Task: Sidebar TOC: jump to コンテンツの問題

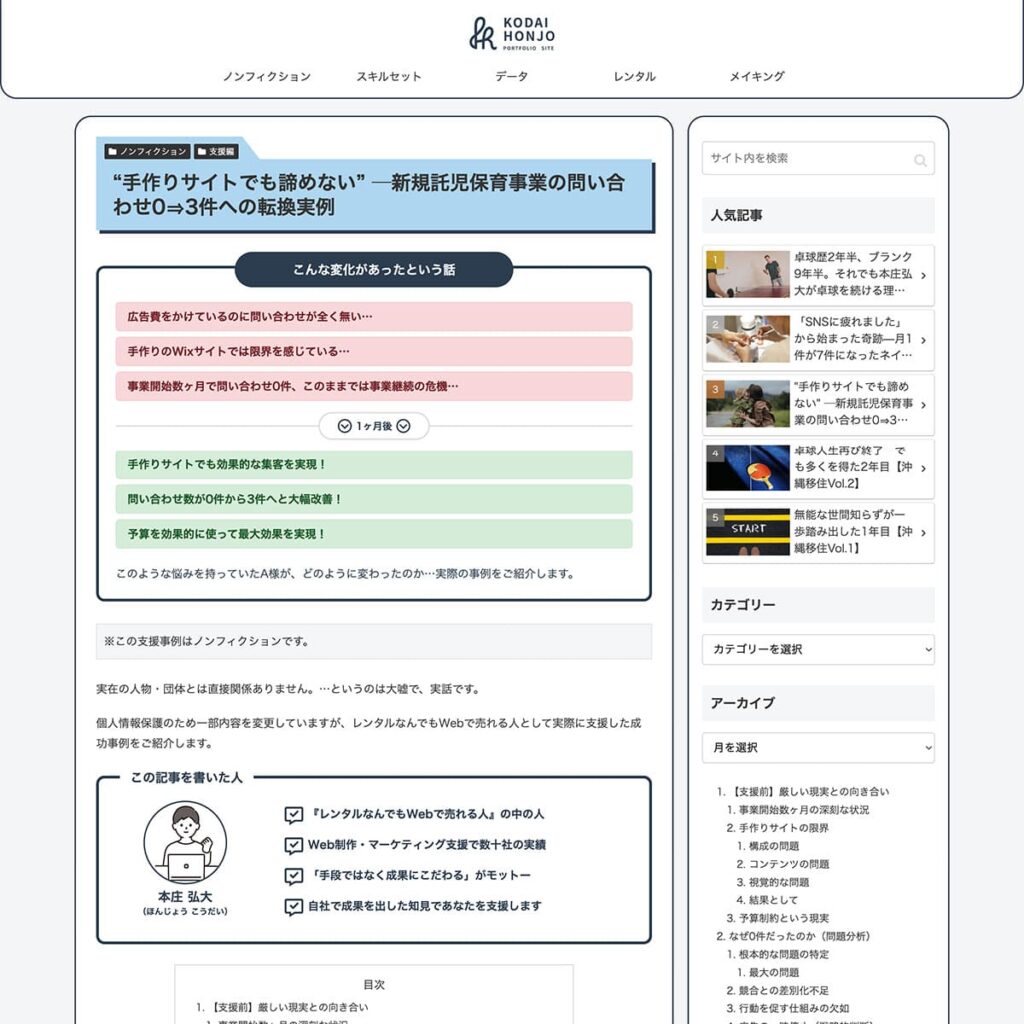Action: pos(789,864)
